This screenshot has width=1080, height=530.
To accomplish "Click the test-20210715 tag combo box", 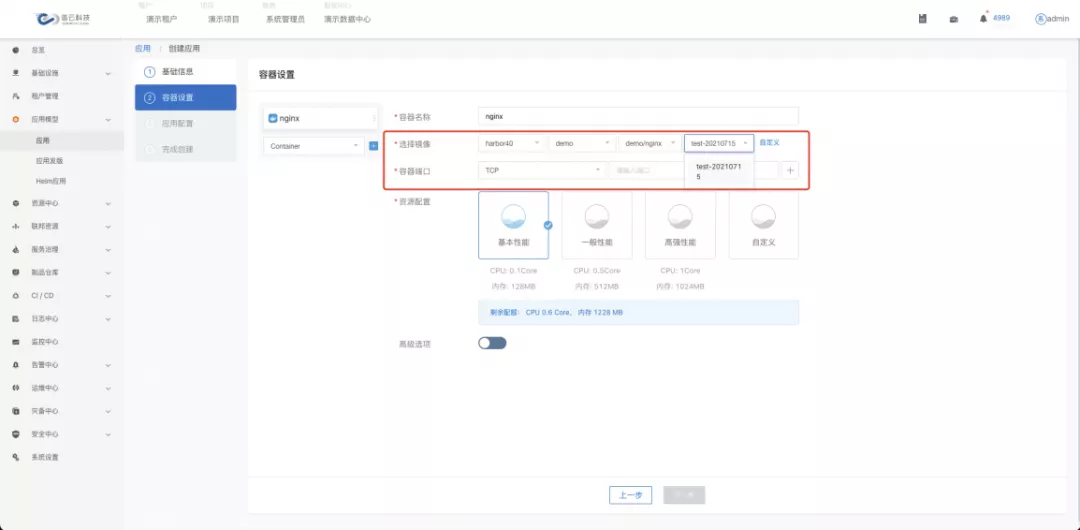I will [x=718, y=143].
